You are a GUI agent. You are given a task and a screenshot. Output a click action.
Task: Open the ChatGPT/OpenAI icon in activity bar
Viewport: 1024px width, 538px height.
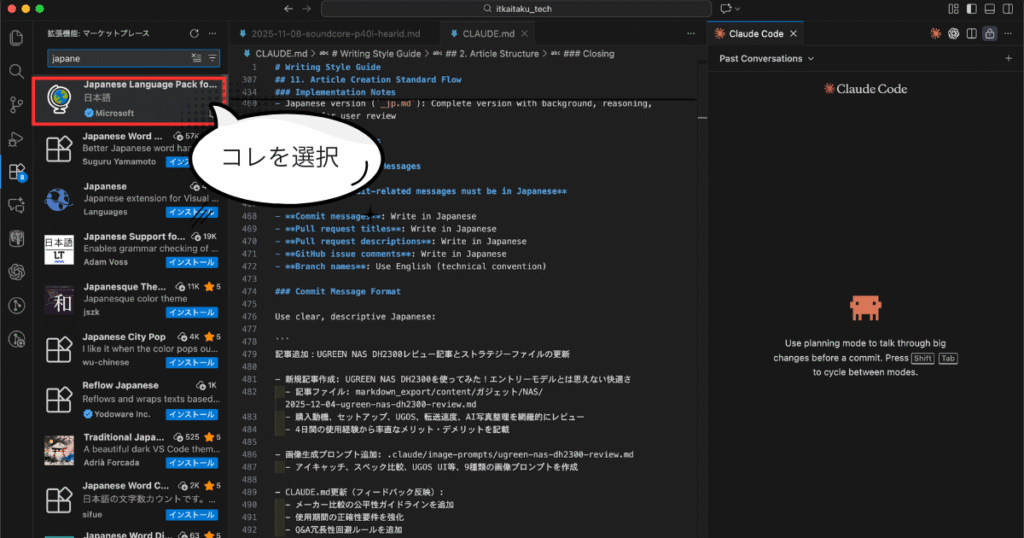(x=16, y=272)
